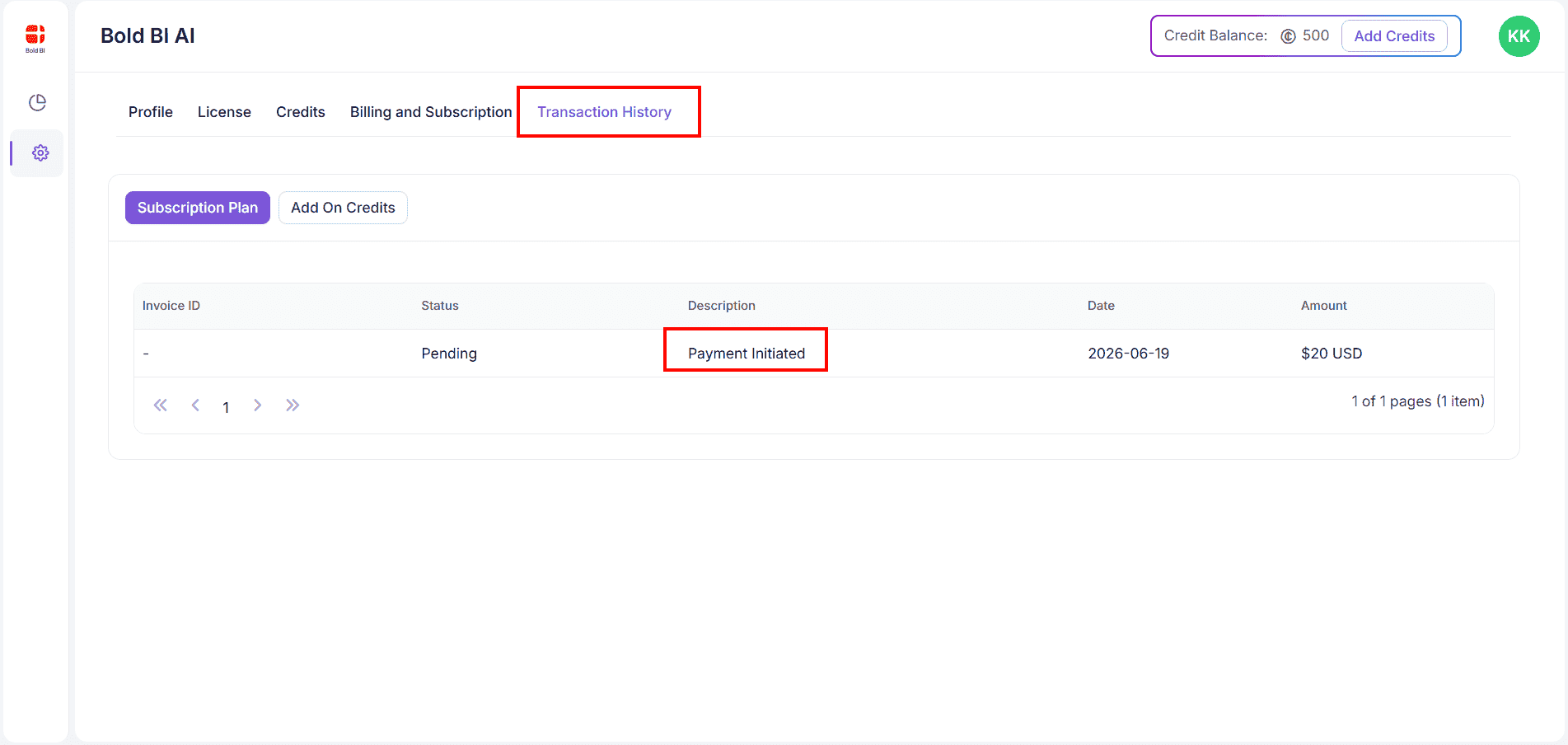
Task: Click the Bold BI logo icon
Action: pos(35,38)
